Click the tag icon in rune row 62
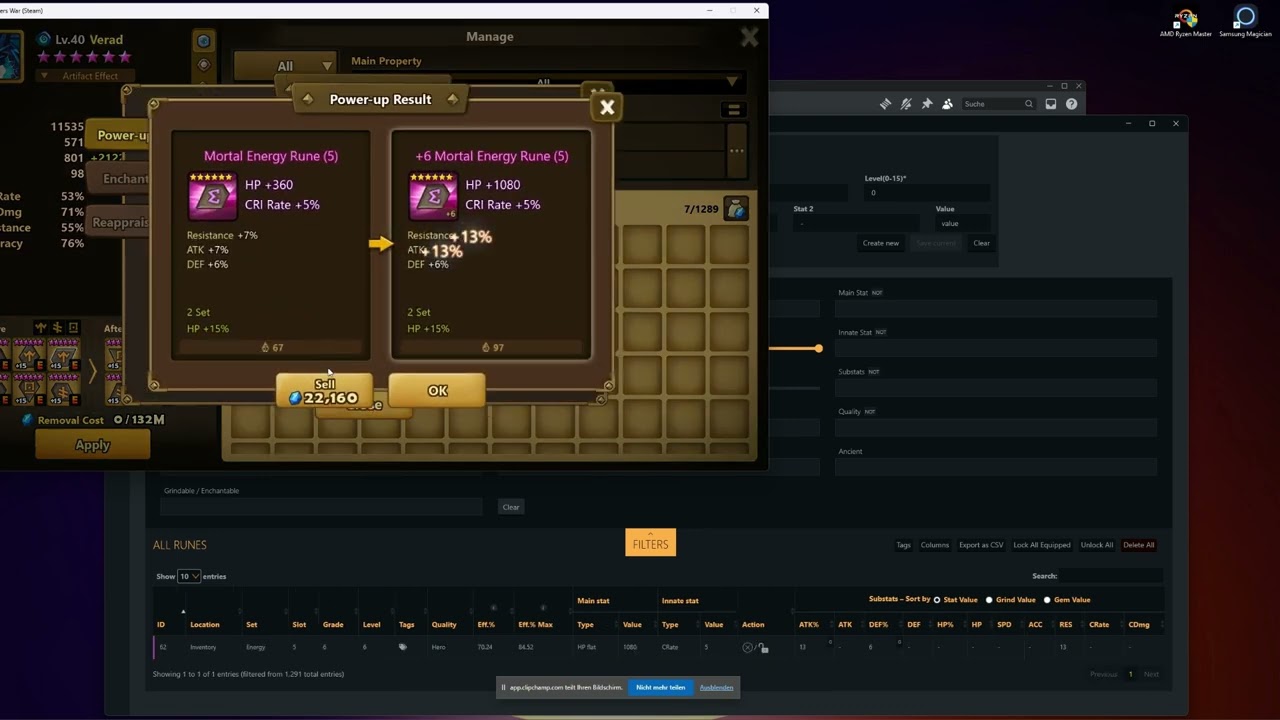The image size is (1280, 720). click(x=403, y=647)
